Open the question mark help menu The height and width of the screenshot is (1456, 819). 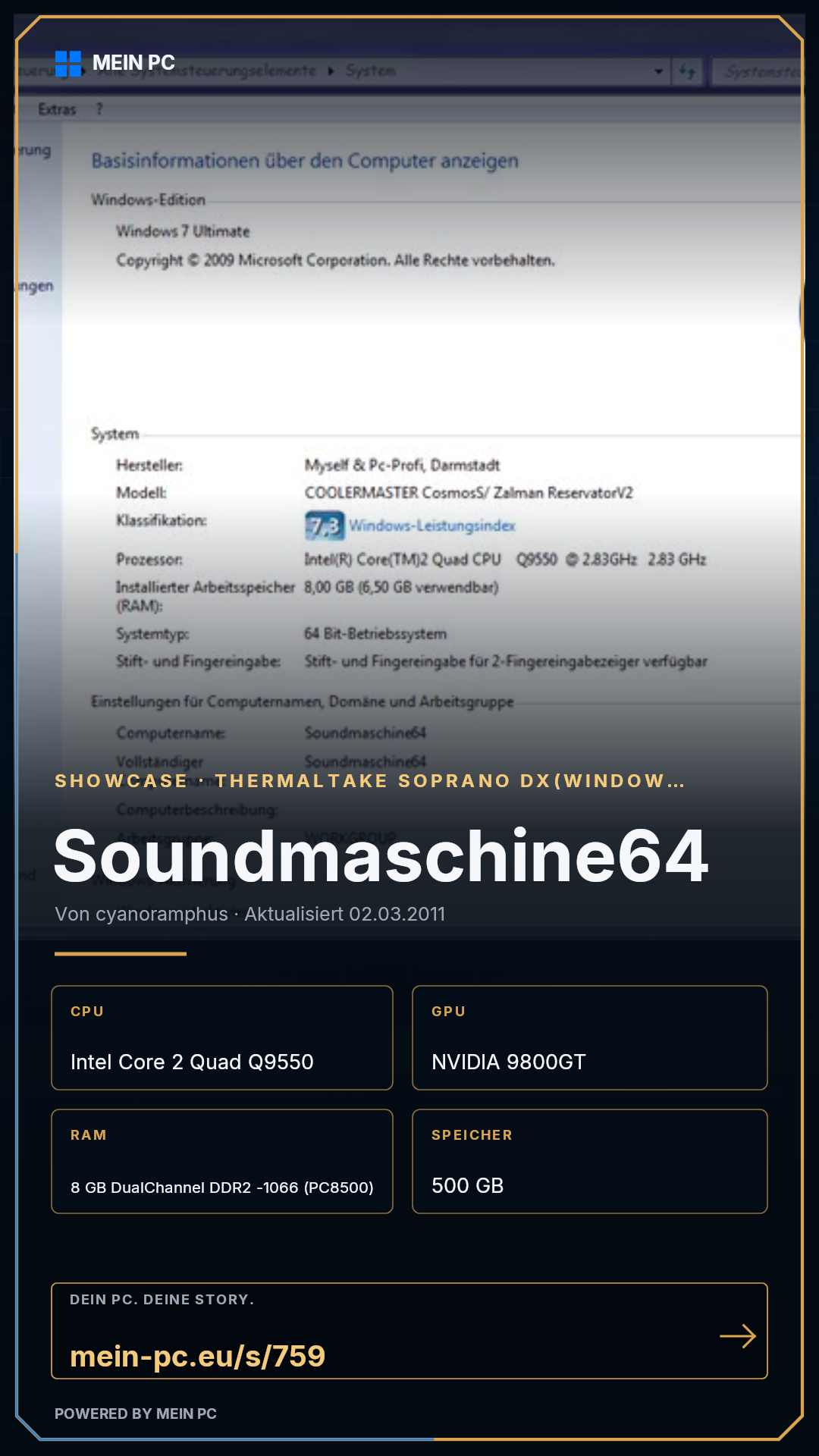(99, 109)
